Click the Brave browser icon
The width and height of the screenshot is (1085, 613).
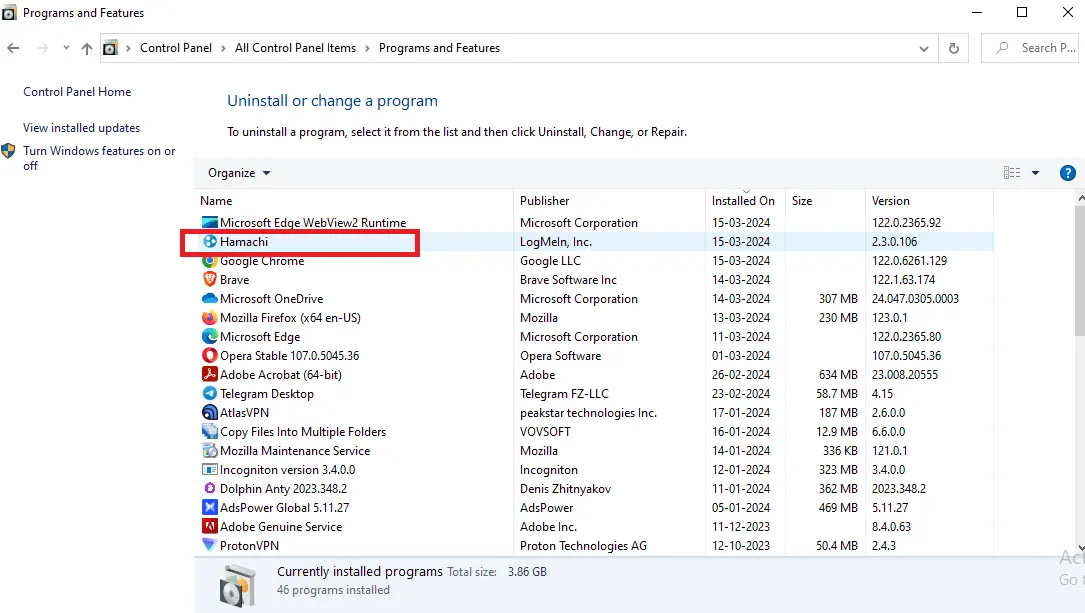click(209, 280)
